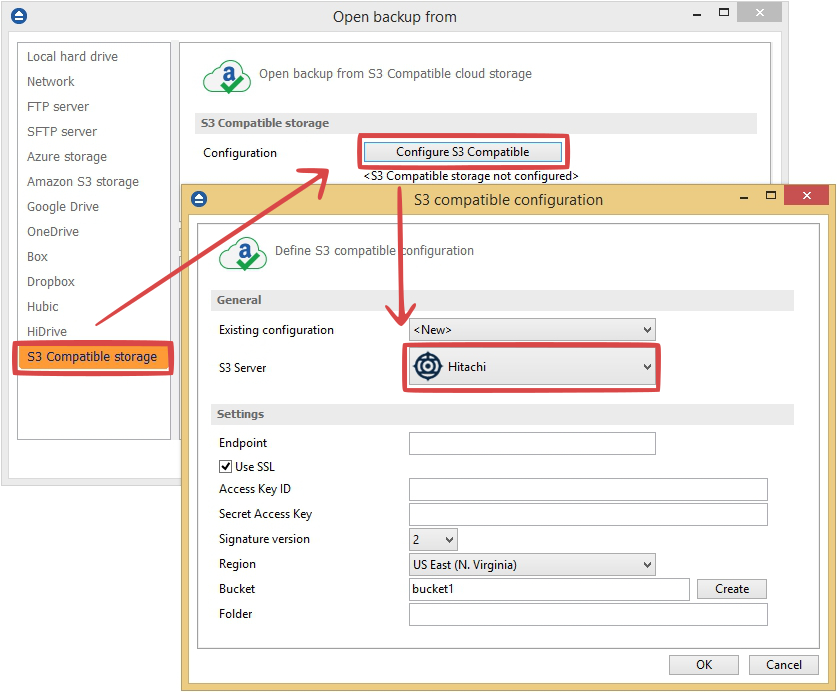Choose OneDrive from the source list
The height and width of the screenshot is (692, 837).
click(53, 232)
